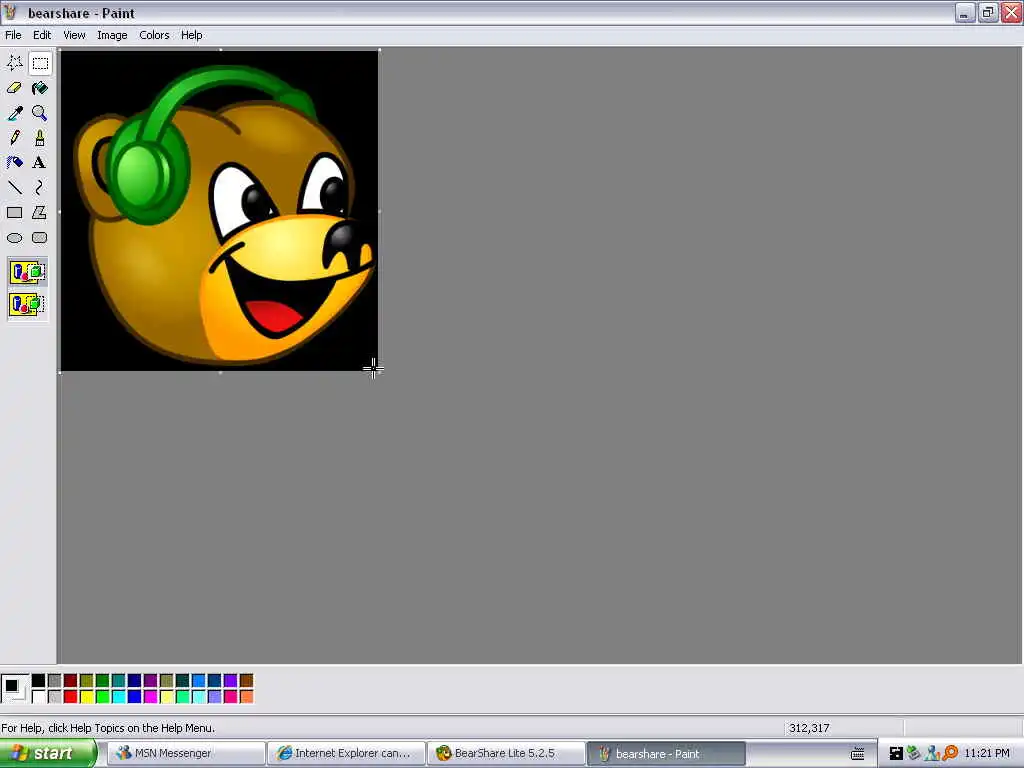Pick the Rectangle shape tool

pos(14,213)
